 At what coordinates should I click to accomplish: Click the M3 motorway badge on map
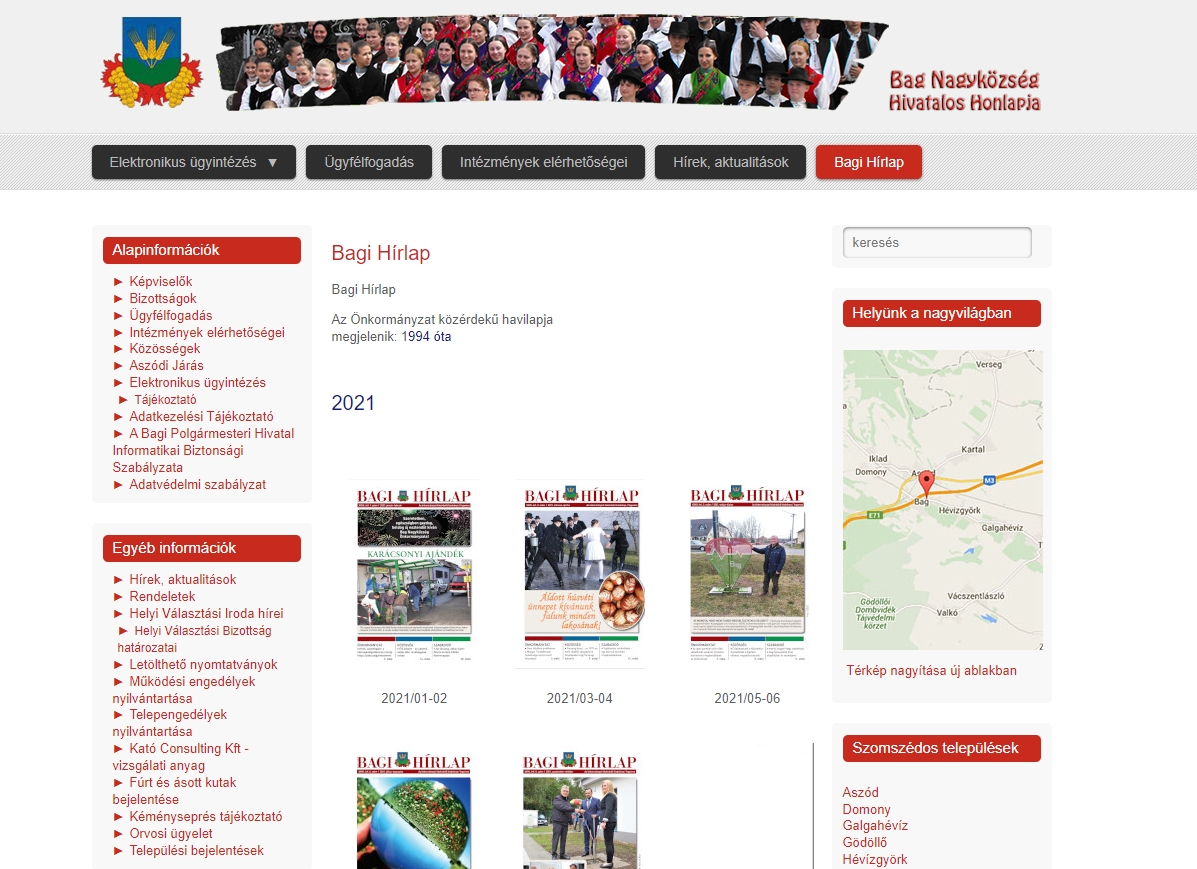click(989, 480)
